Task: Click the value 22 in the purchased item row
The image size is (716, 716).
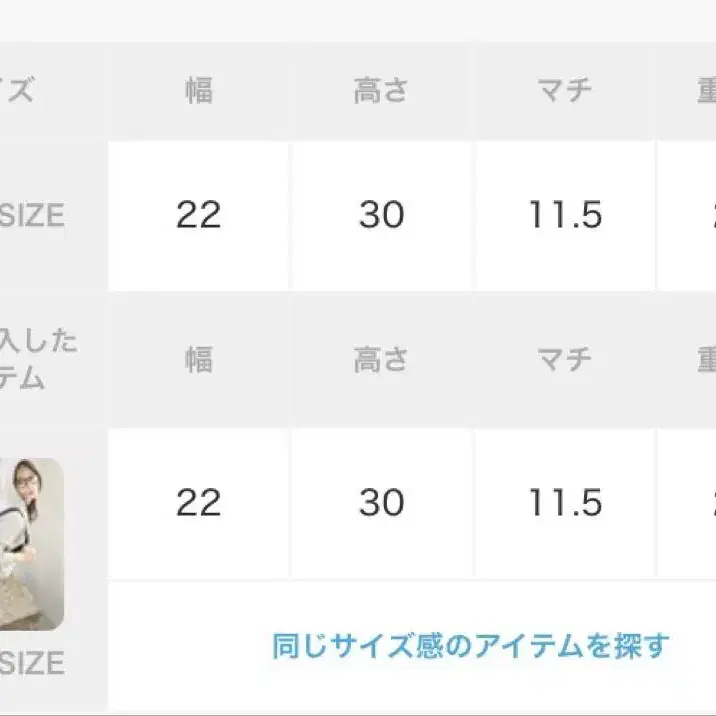Action: tap(198, 503)
